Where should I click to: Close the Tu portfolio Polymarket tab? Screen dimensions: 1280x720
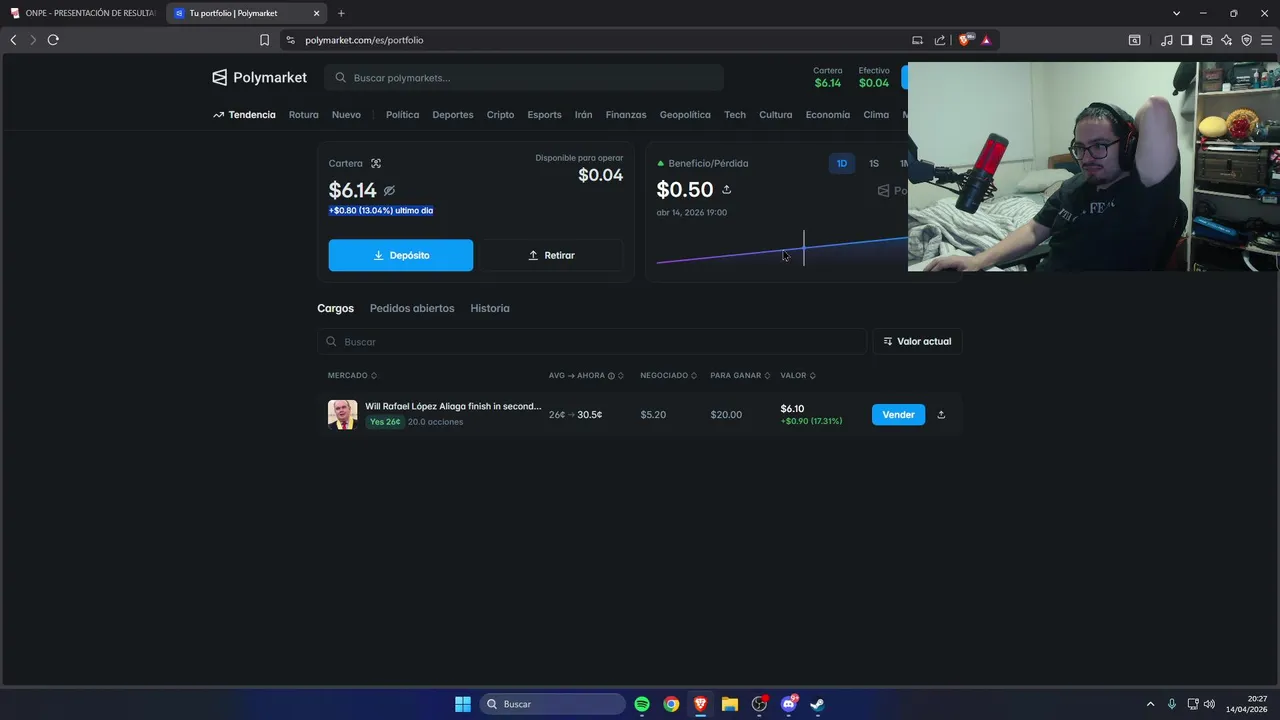316,13
